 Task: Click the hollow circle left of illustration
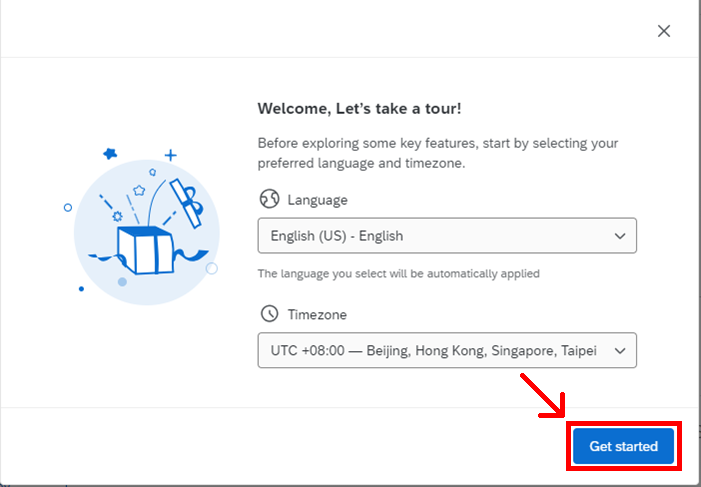coord(68,208)
